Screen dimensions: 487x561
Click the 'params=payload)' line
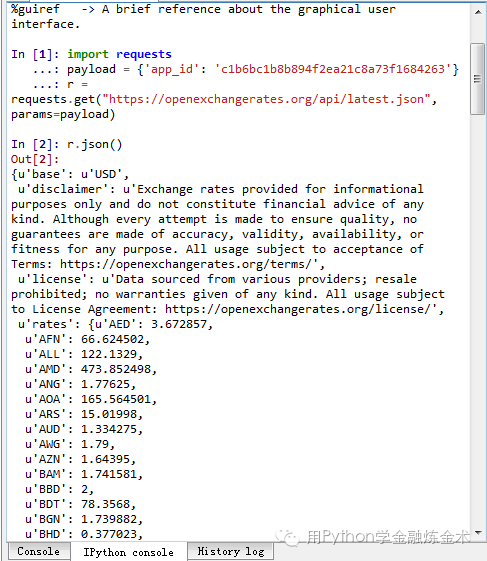63,114
